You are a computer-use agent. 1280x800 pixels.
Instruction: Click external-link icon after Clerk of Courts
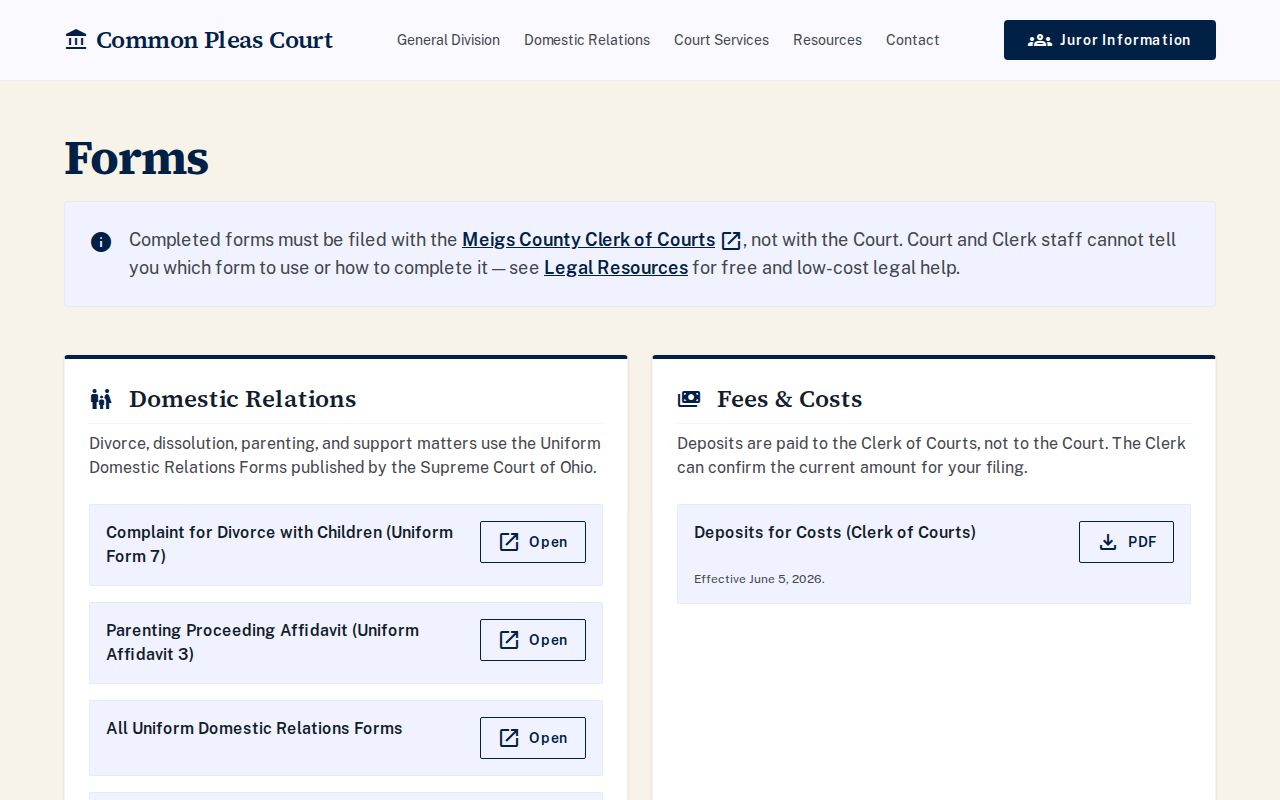[731, 241]
